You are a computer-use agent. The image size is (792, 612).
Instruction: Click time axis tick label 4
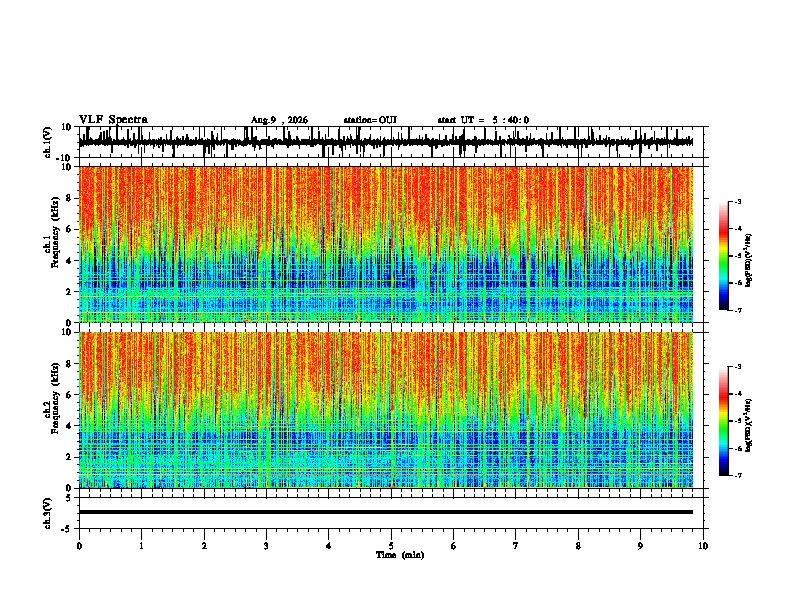tap(329, 546)
